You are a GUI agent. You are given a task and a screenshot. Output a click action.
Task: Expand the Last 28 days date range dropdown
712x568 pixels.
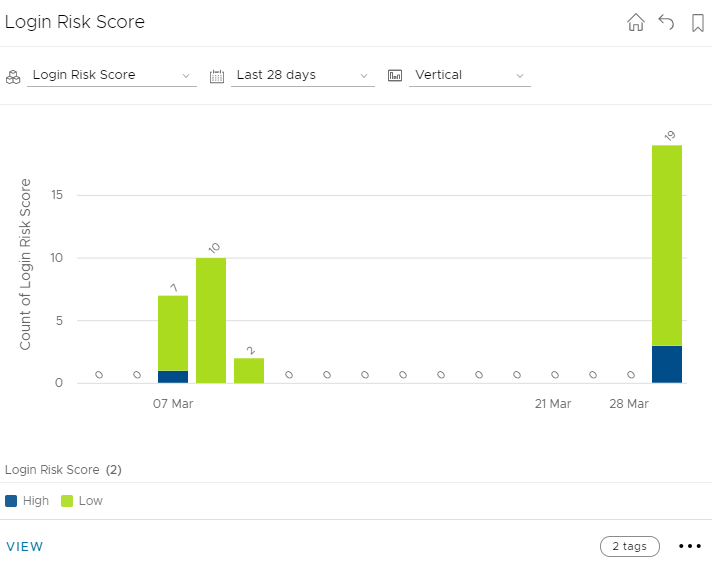pyautogui.click(x=302, y=75)
